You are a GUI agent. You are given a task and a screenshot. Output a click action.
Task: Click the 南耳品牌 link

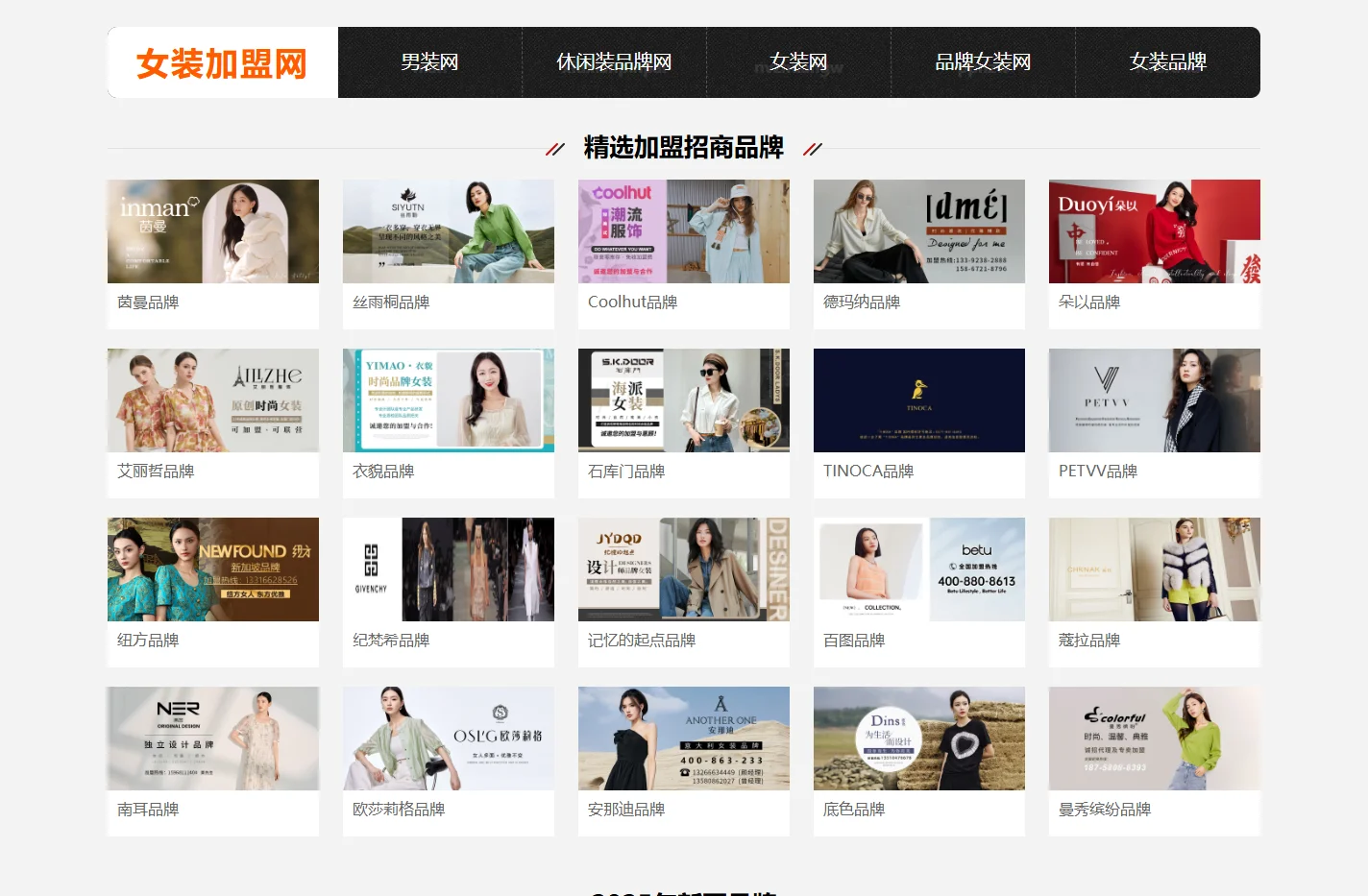[148, 810]
